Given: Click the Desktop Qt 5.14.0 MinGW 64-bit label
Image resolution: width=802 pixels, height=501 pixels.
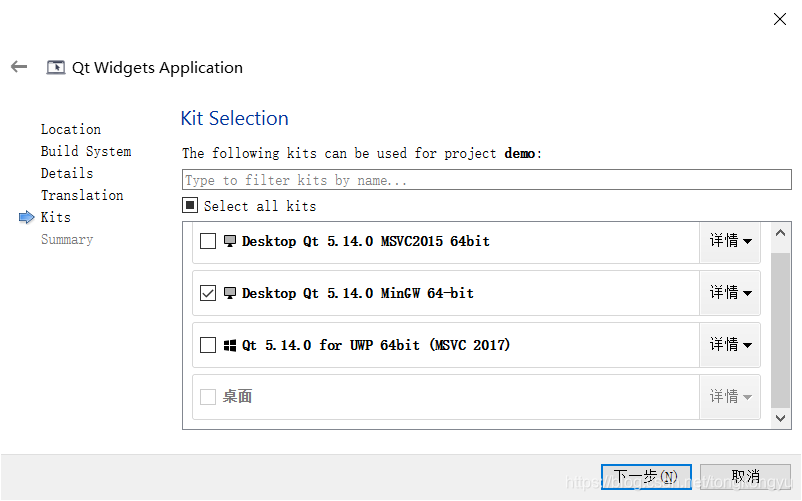Looking at the screenshot, I should pyautogui.click(x=358, y=293).
